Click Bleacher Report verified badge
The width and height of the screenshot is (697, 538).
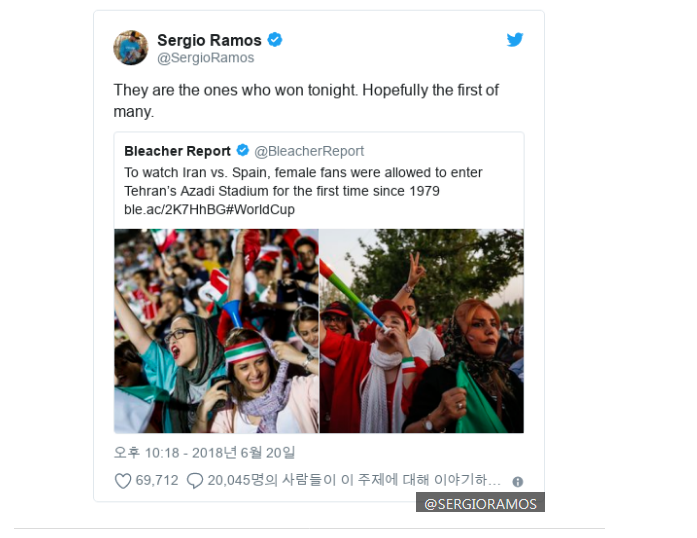click(x=243, y=150)
